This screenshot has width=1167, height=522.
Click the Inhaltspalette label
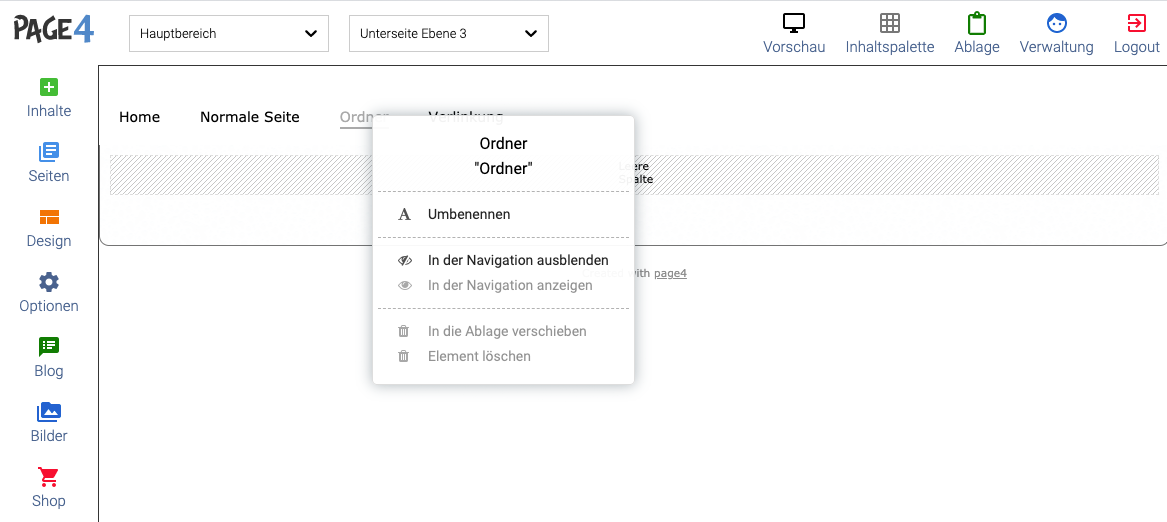tap(890, 47)
